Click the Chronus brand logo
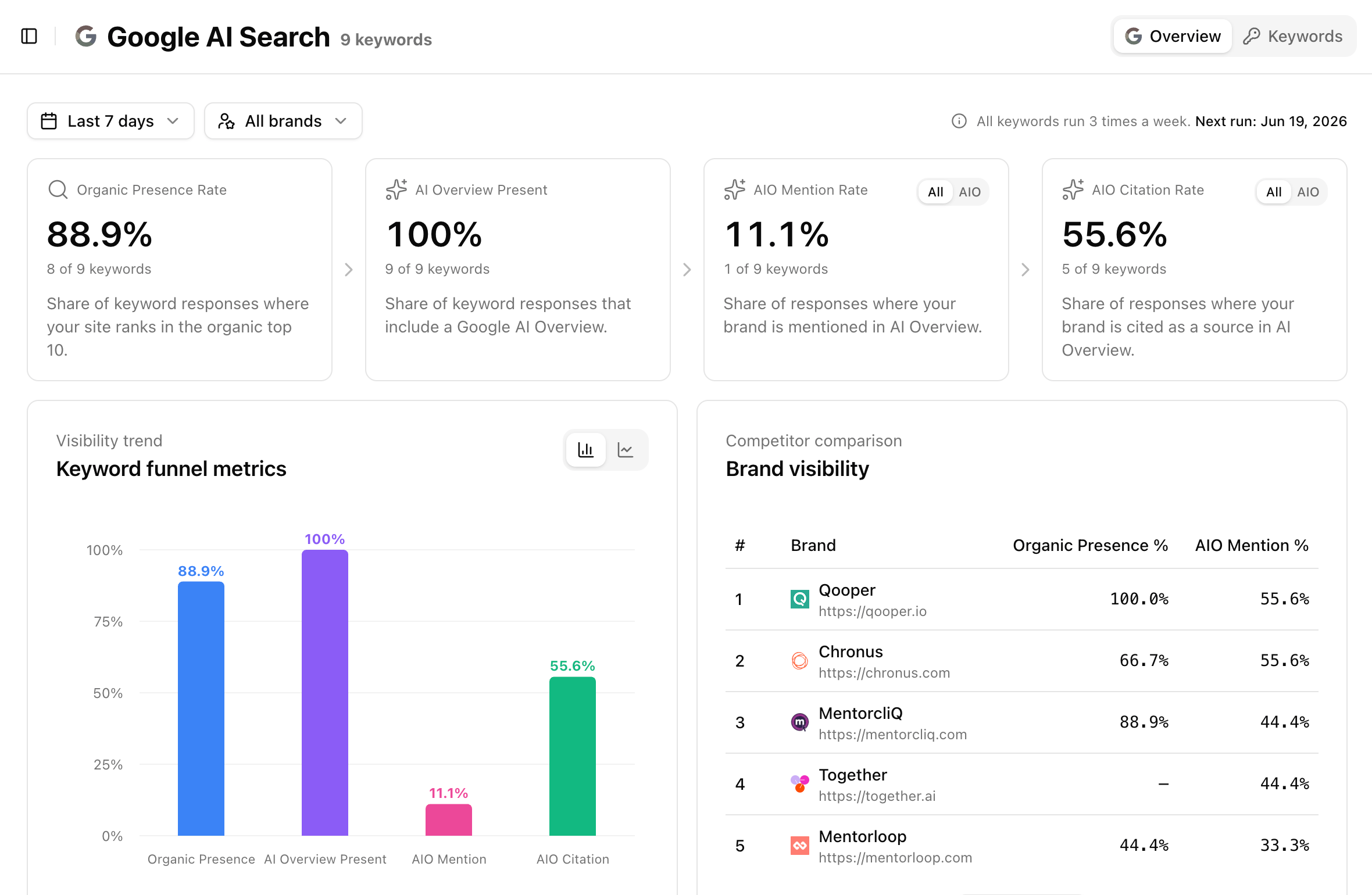1372x895 pixels. pyautogui.click(x=800, y=661)
